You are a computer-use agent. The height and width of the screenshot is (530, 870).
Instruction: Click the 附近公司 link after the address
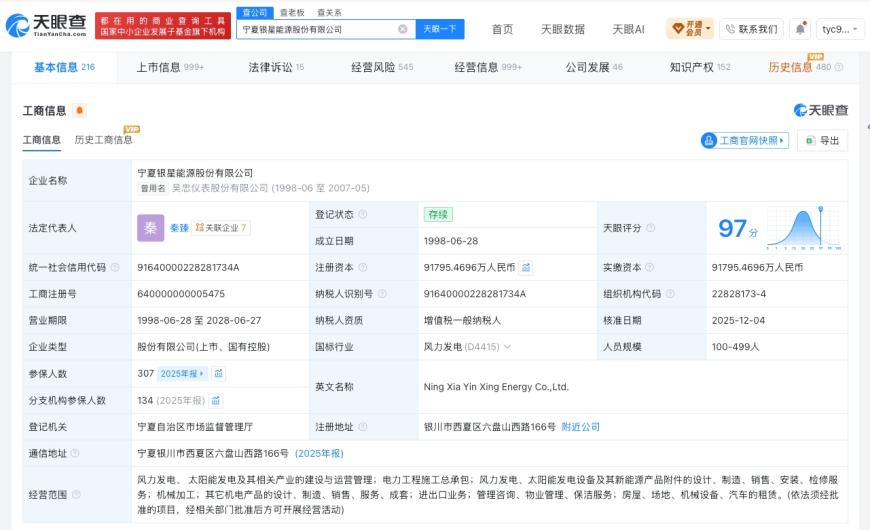(580, 427)
